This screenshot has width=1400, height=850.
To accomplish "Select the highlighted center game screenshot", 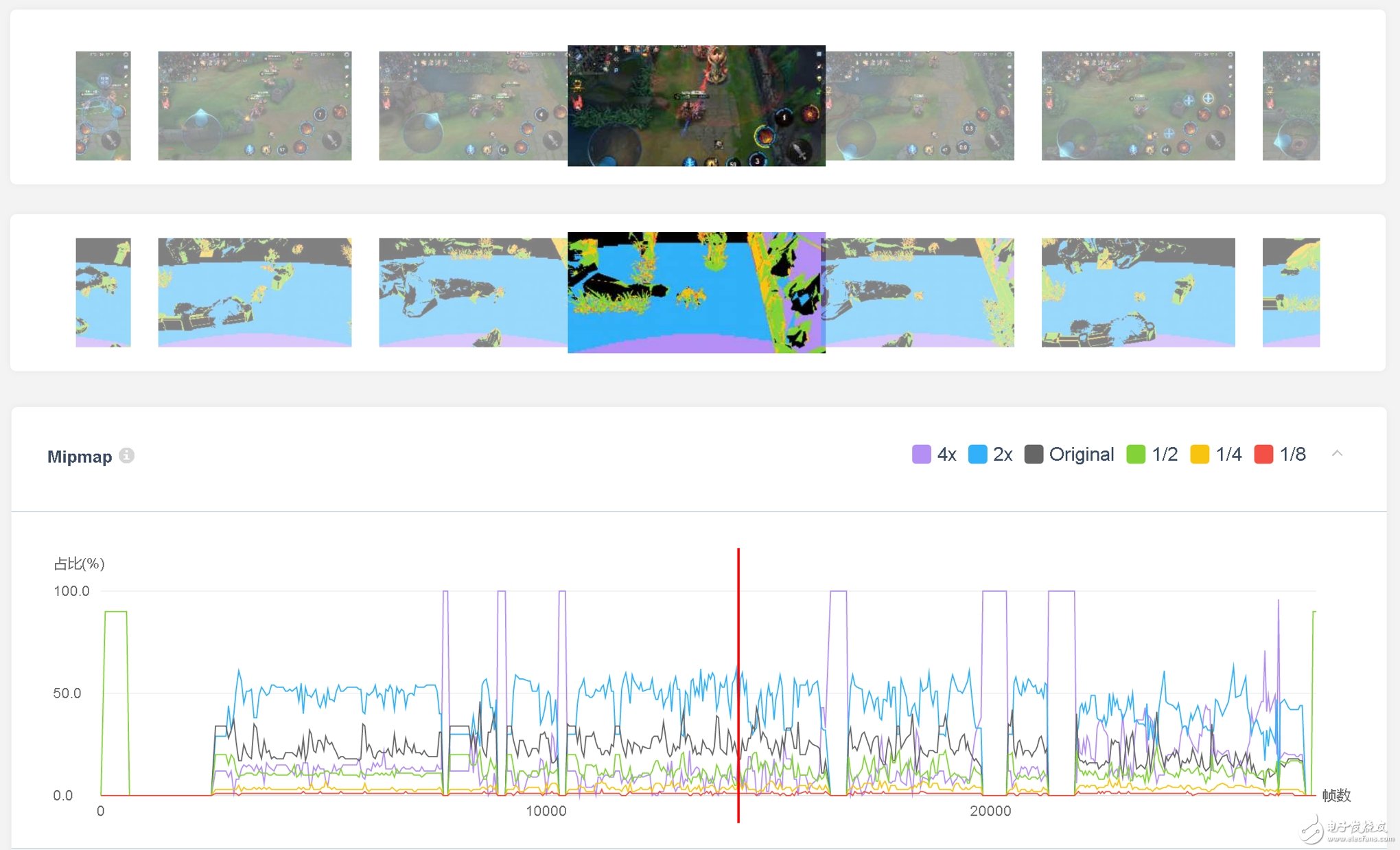I will (696, 106).
